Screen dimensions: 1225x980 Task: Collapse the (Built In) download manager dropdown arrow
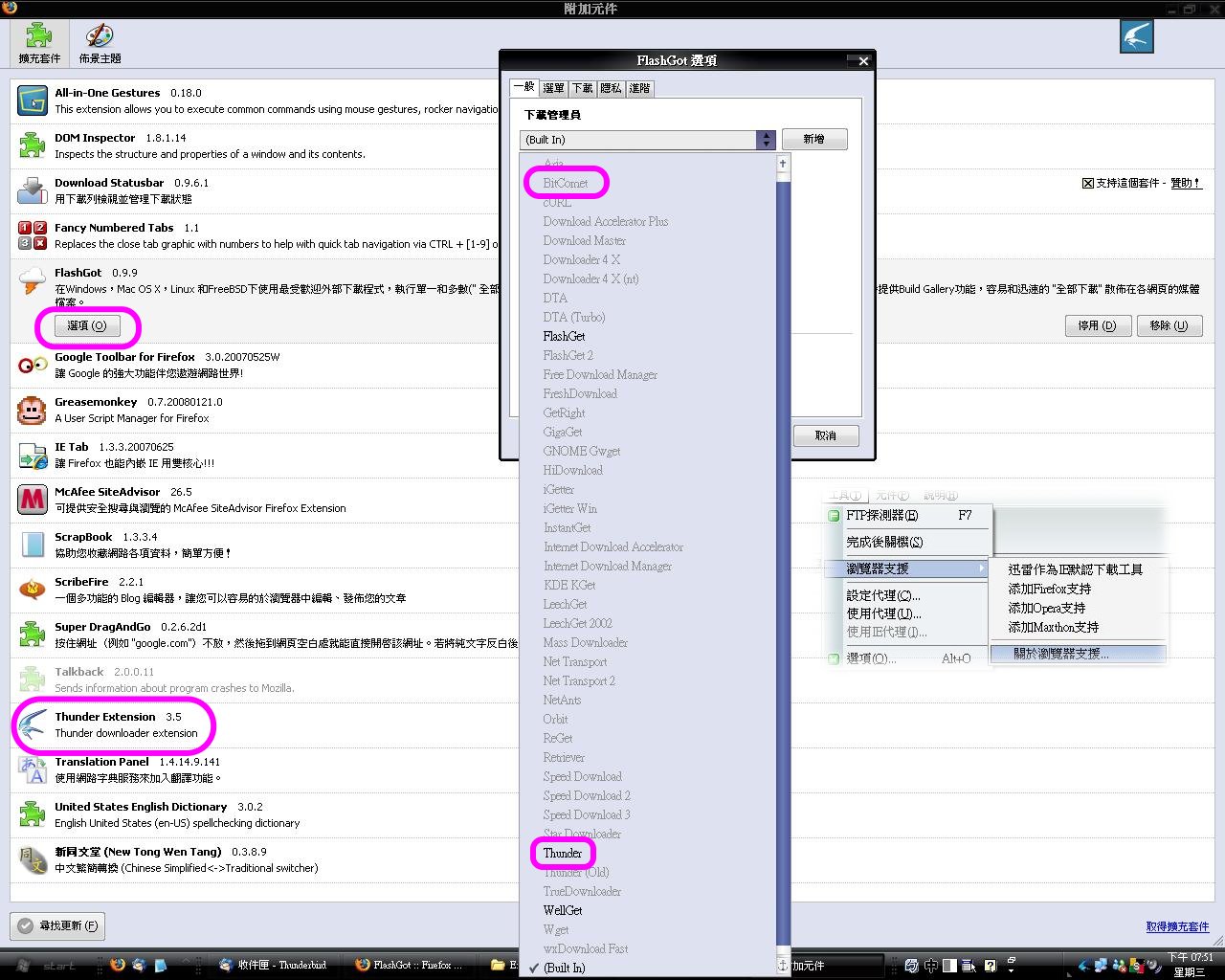click(766, 140)
